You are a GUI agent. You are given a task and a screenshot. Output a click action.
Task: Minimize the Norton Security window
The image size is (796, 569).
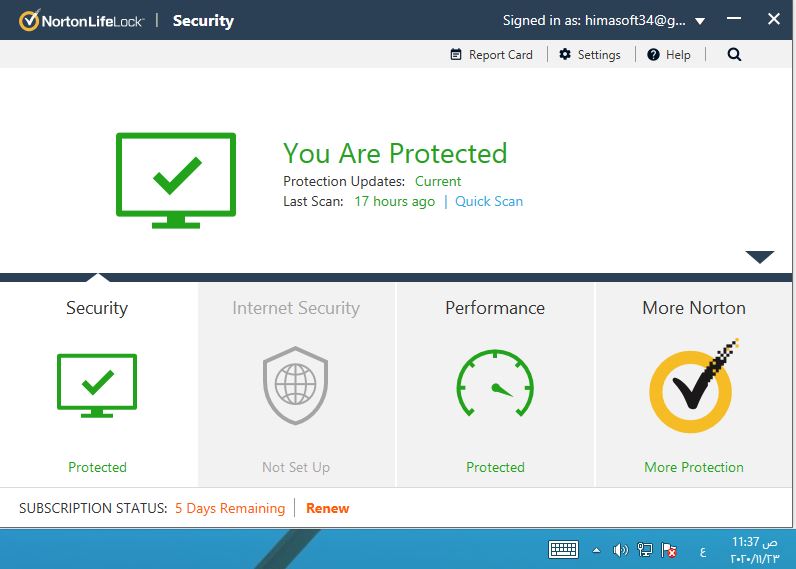click(734, 19)
